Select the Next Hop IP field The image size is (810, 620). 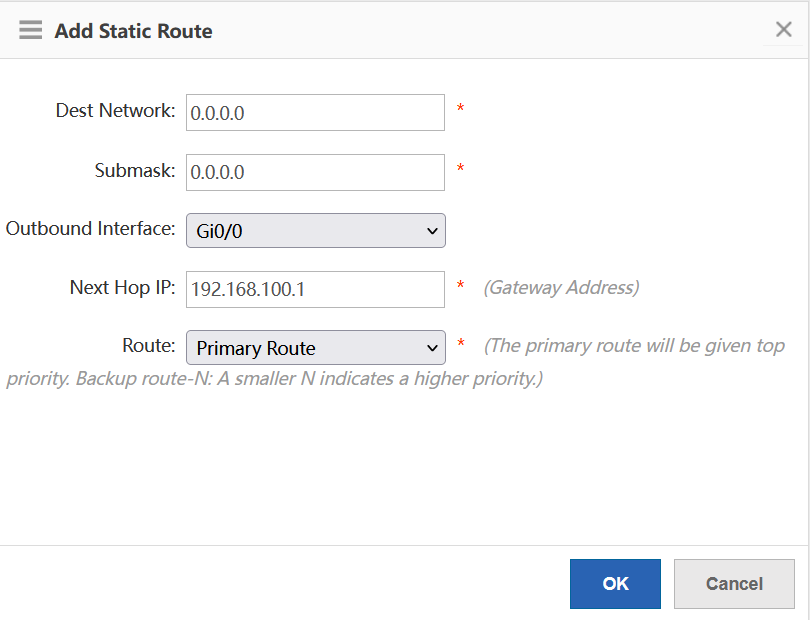pos(315,289)
